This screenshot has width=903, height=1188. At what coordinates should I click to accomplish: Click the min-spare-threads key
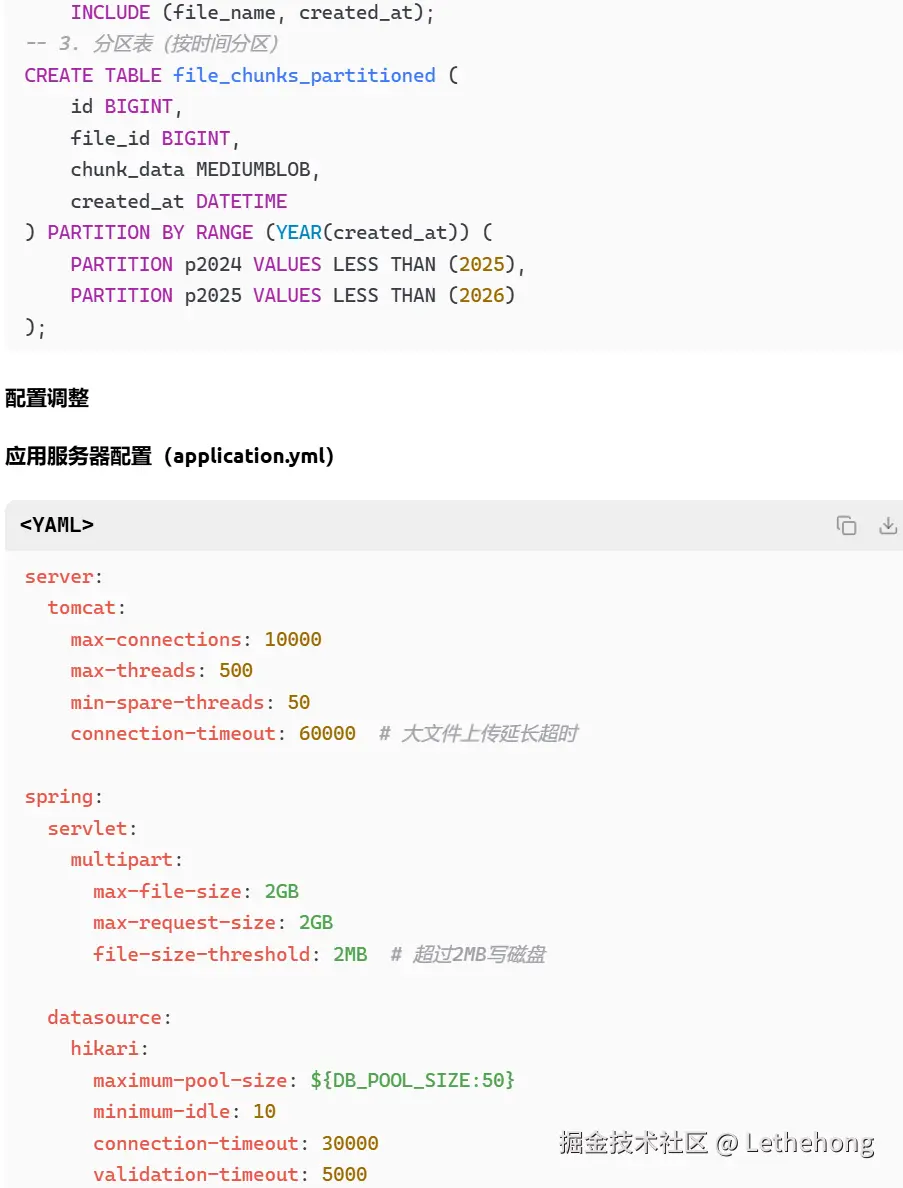(167, 702)
